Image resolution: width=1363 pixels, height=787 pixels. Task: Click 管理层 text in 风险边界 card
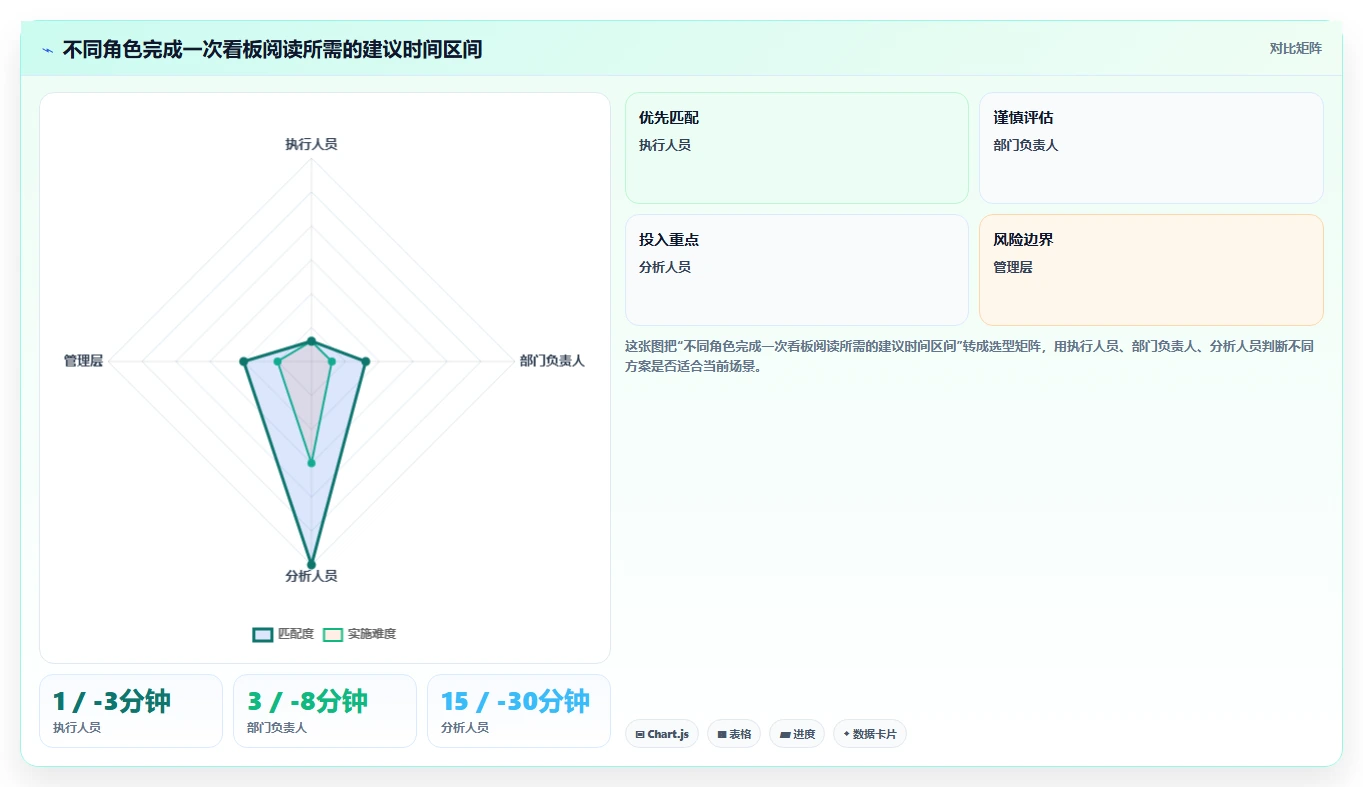1013,267
